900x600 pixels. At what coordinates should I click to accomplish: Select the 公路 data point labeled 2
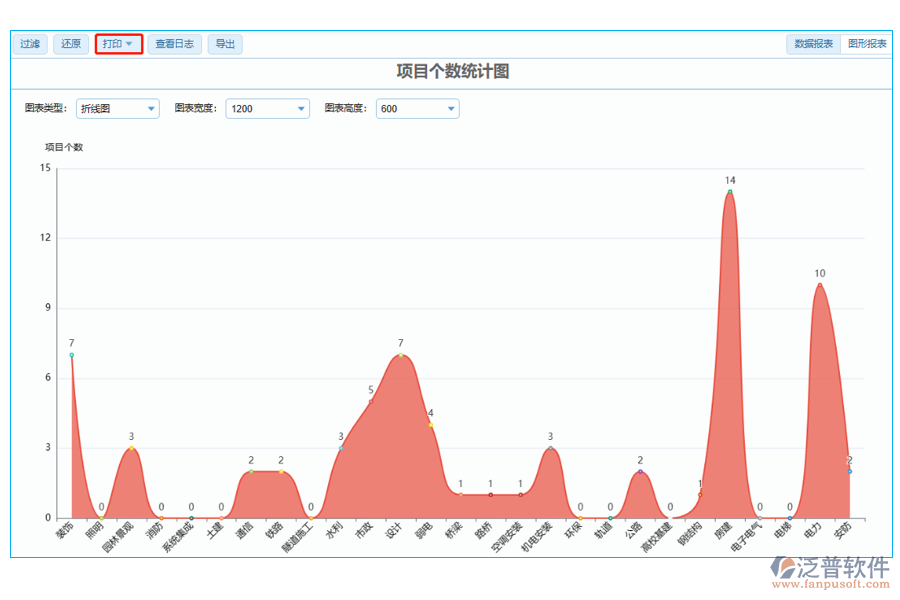click(640, 471)
